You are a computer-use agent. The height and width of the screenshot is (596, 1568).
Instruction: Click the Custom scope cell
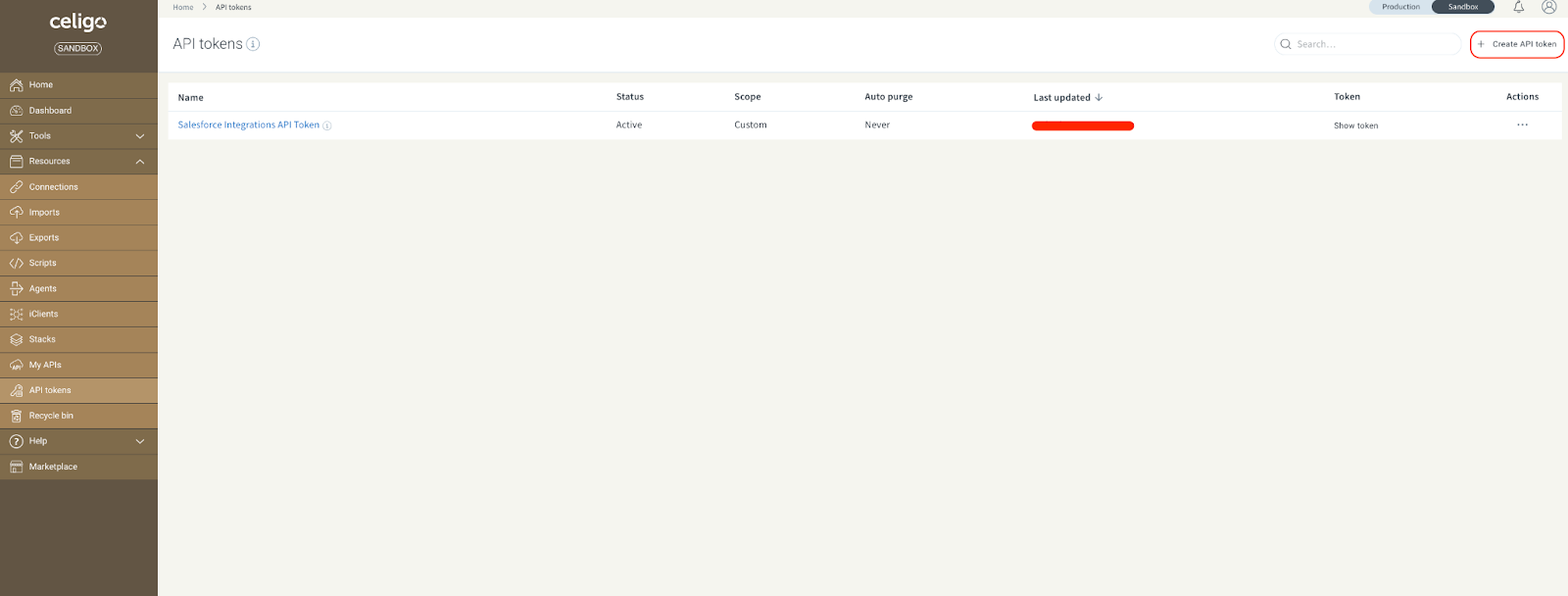coord(751,124)
